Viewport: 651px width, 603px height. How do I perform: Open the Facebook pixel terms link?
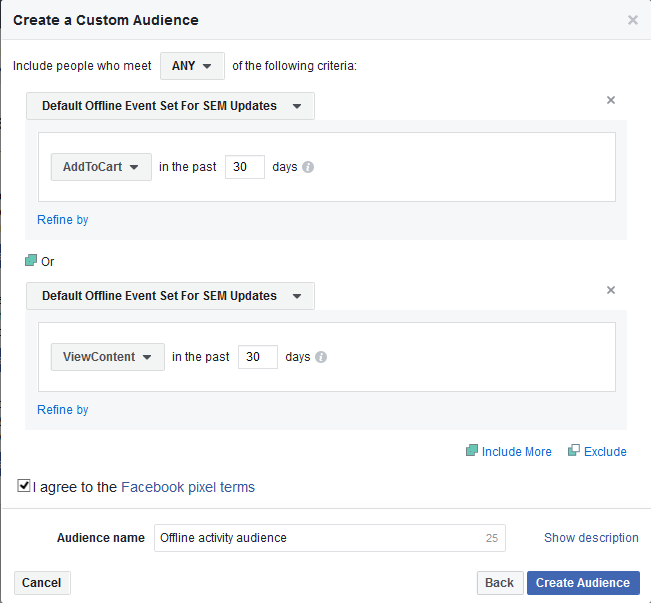[188, 488]
